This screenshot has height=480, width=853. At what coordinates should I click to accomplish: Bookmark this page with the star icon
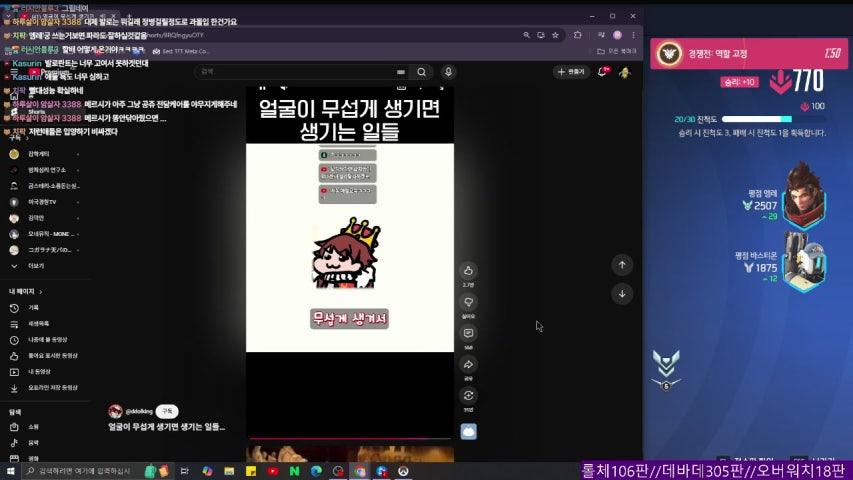(x=554, y=35)
